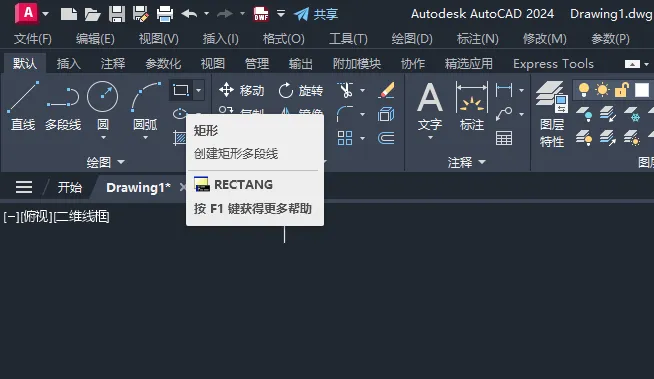The image size is (654, 379).
Task: Open the 格式(O) menu
Action: point(284,39)
